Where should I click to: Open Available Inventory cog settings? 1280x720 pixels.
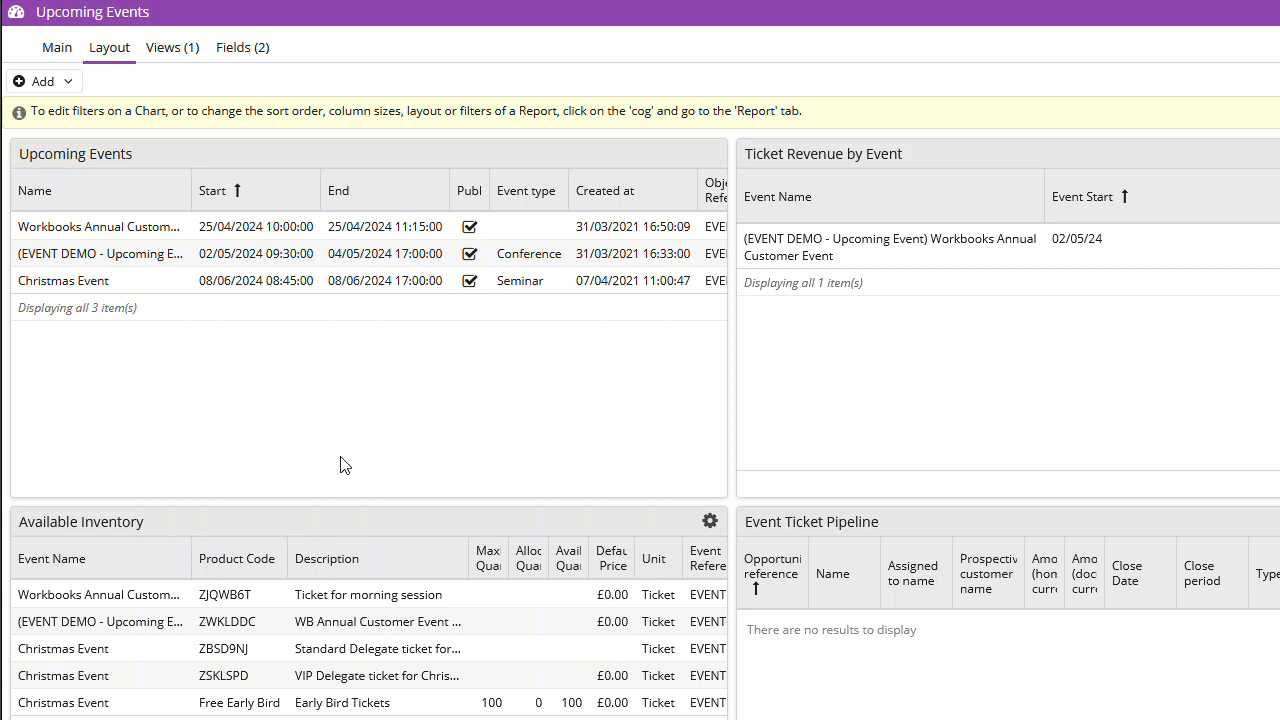tap(710, 521)
